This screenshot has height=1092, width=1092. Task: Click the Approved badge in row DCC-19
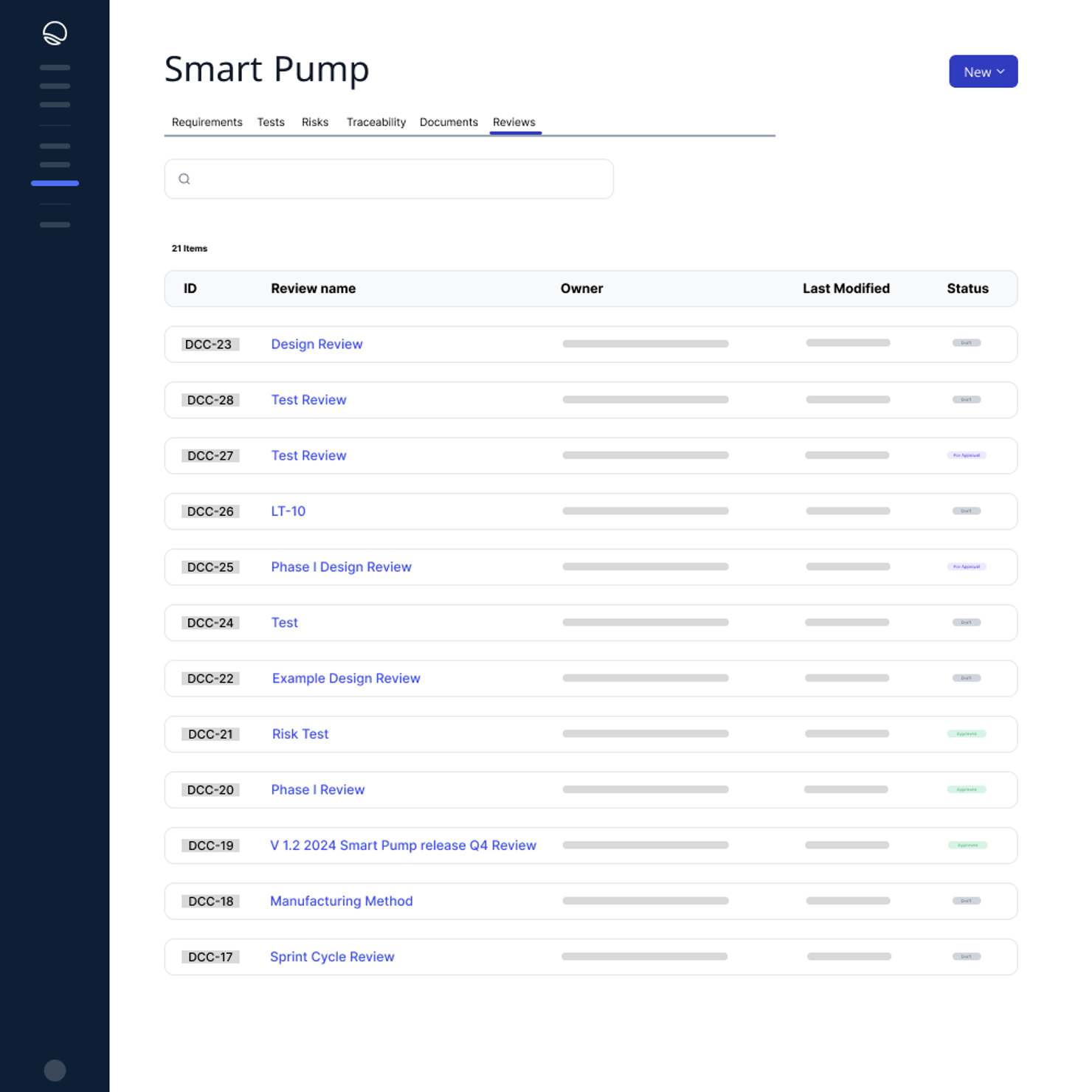(967, 846)
